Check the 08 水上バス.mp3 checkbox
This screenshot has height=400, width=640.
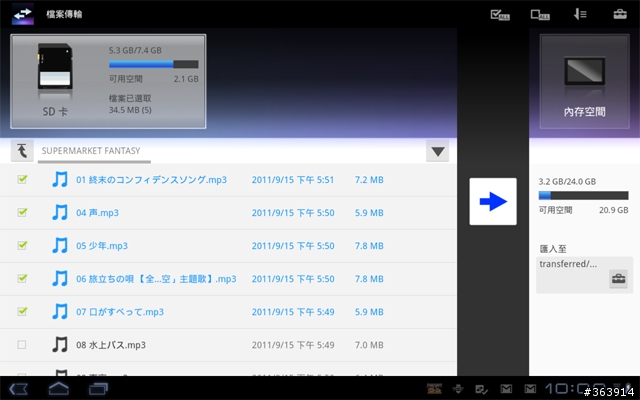coord(22,345)
